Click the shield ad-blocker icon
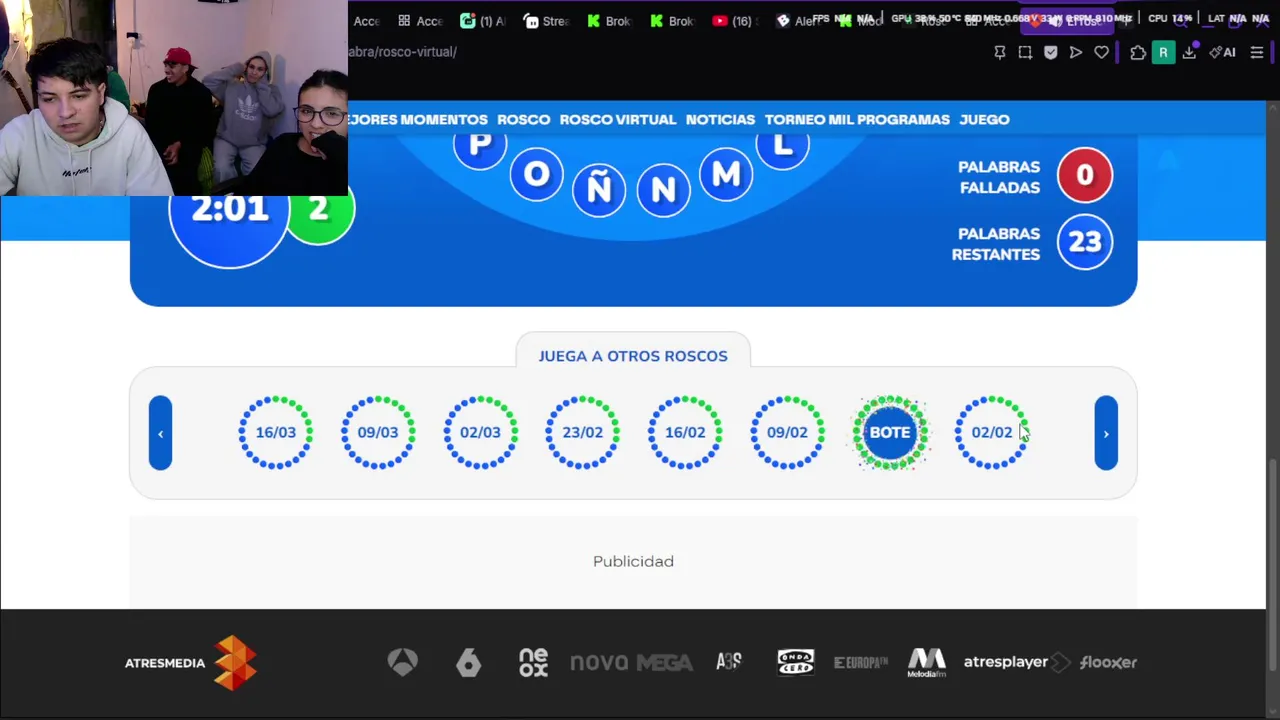The width and height of the screenshot is (1280, 720). click(1050, 52)
